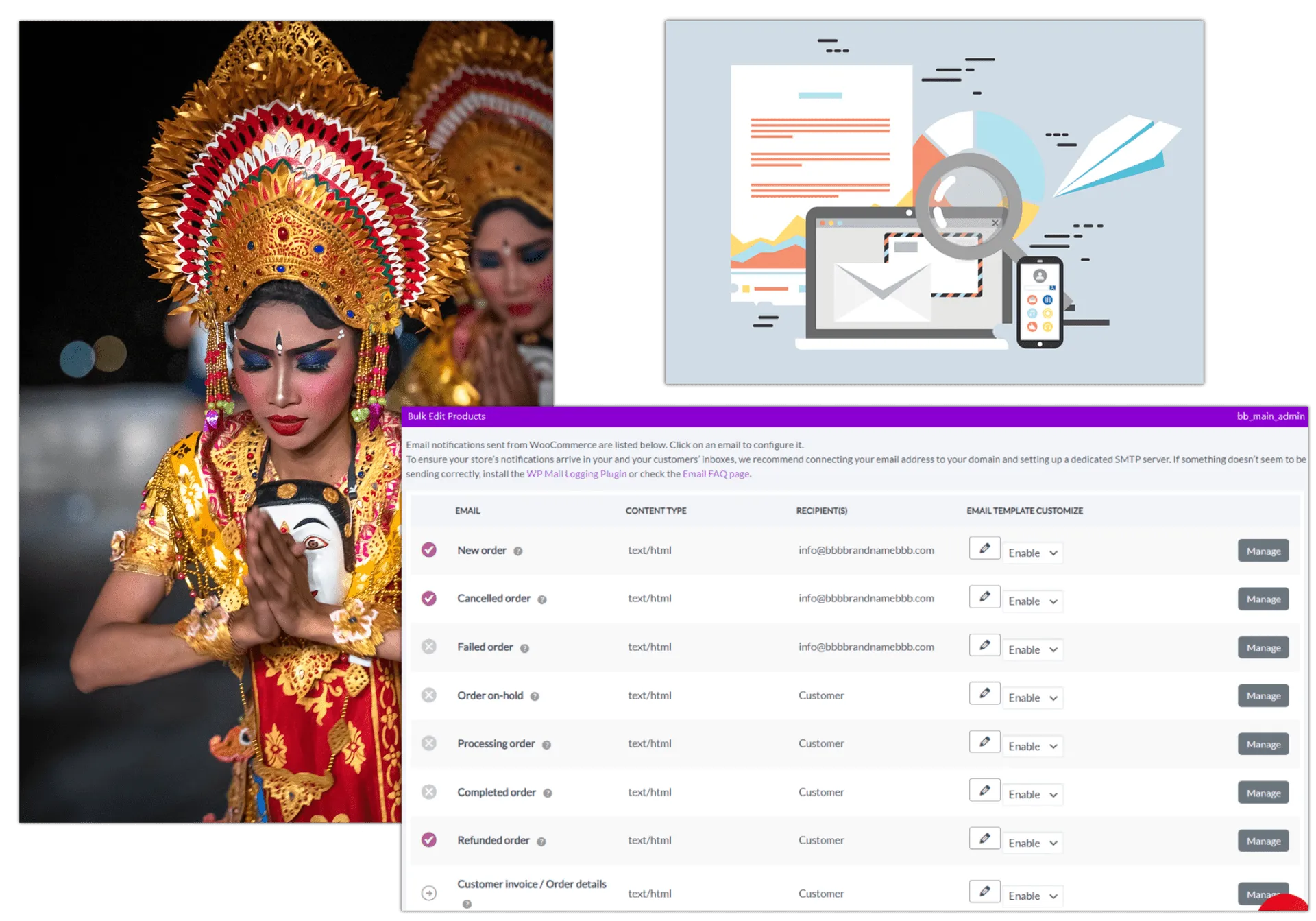Click pencil edit icon for New order
Screen dimensions: 1316x921
pos(984,549)
